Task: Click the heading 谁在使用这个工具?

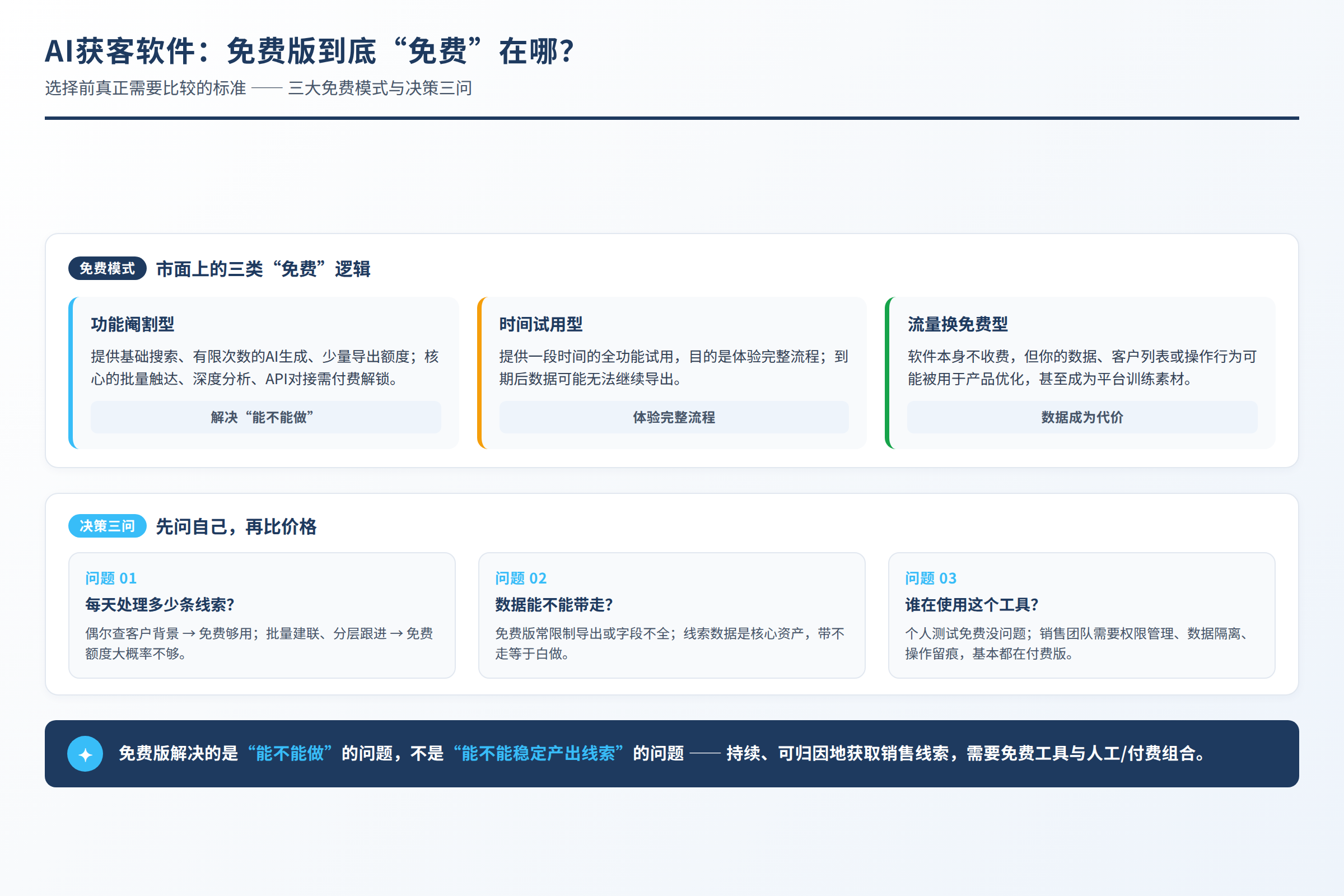Action: coord(972,605)
